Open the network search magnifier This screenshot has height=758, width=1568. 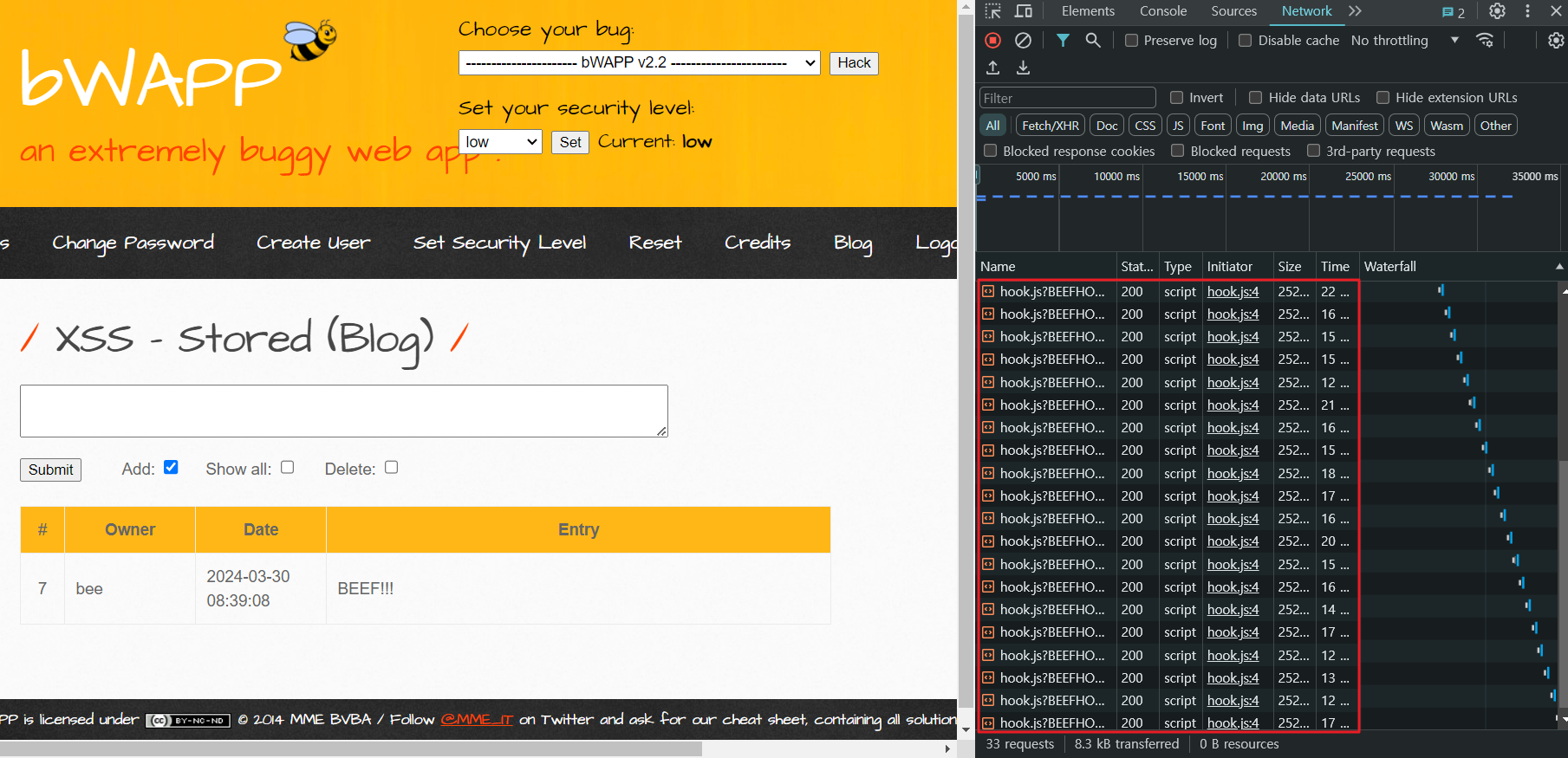pyautogui.click(x=1093, y=40)
